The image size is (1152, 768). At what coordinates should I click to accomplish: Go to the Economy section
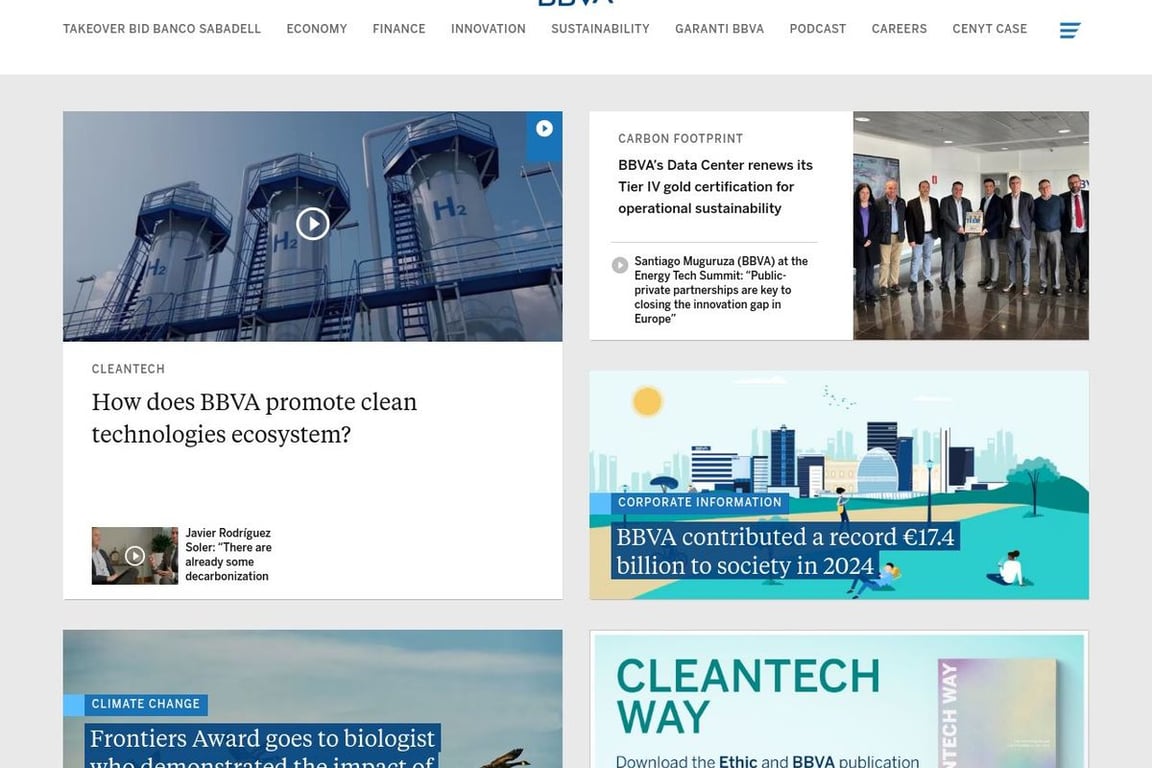point(317,29)
